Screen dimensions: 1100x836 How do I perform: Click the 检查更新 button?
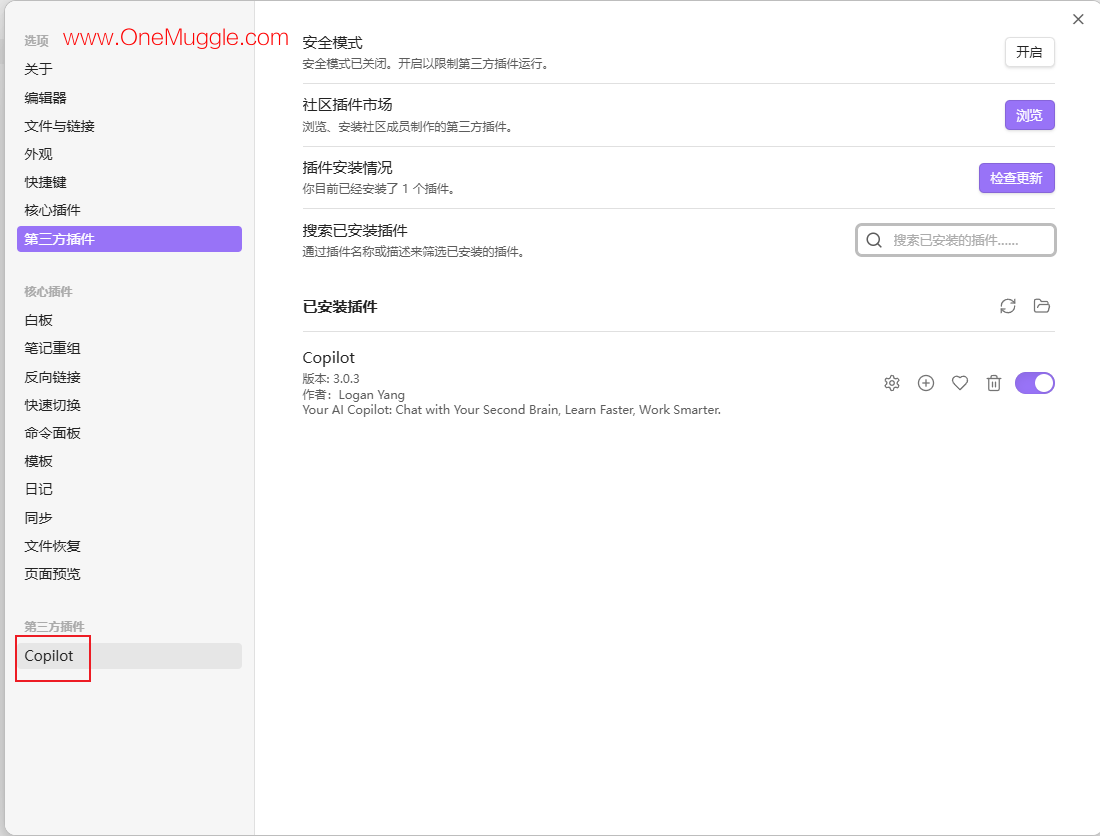tap(1017, 178)
